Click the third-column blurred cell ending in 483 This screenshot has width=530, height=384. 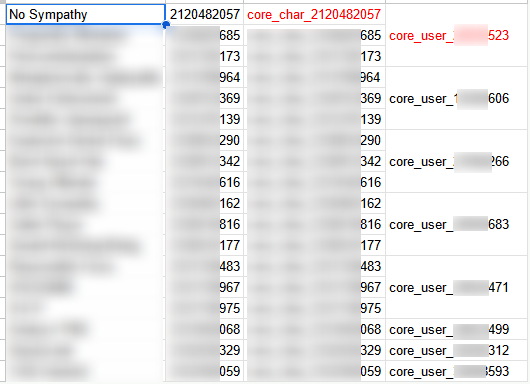(x=314, y=266)
